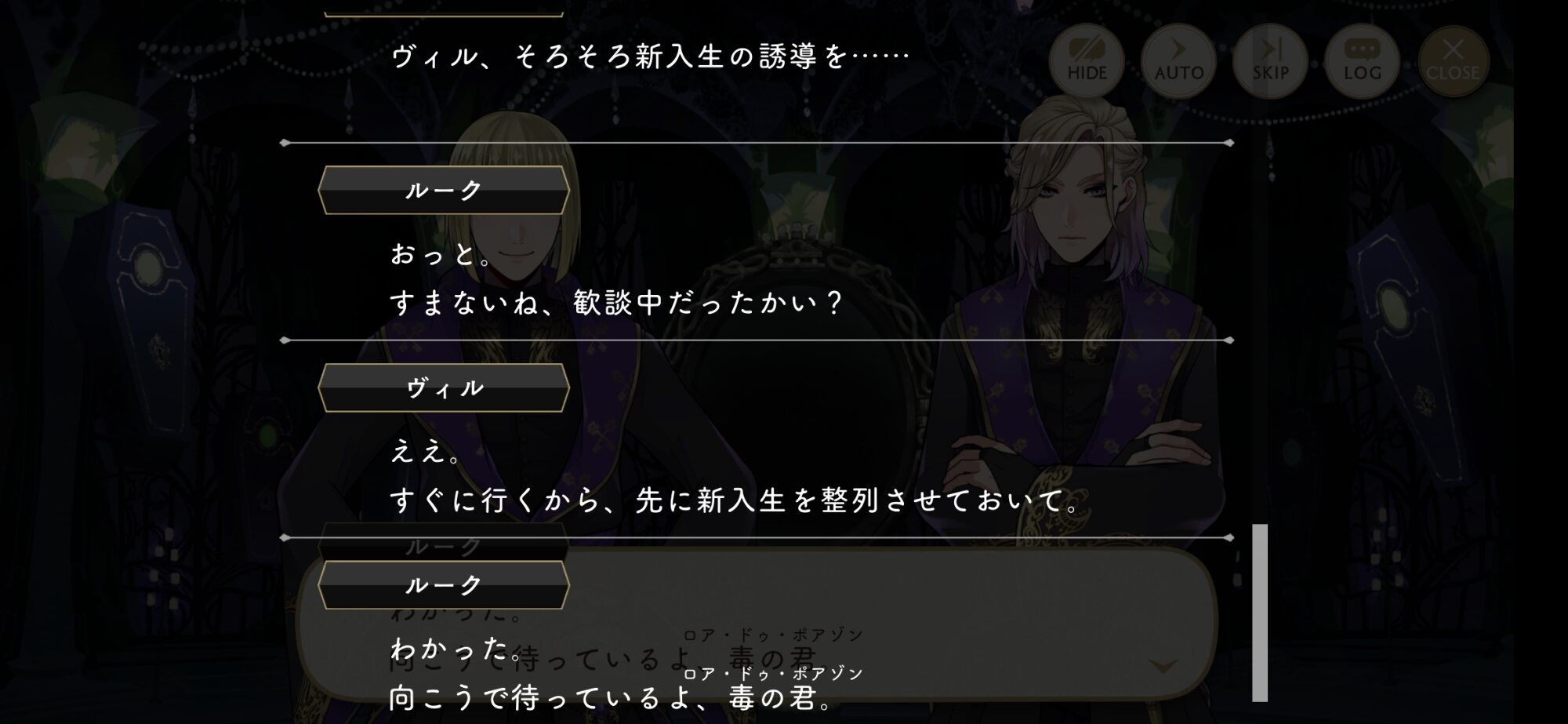This screenshot has height=724, width=1568.
Task: Tap the ロア・ドゥ・ポアゾン ruby text
Action: point(773,674)
